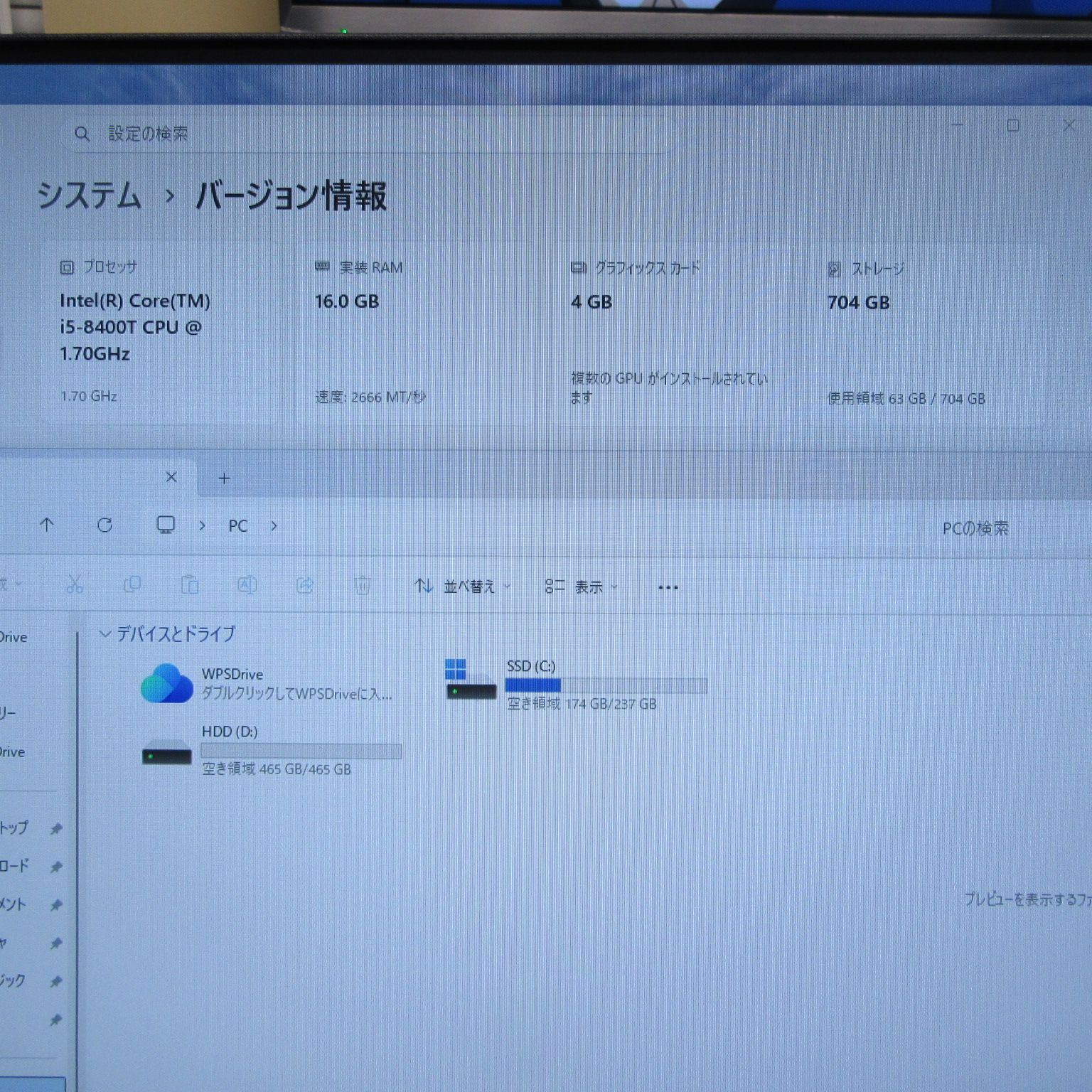Click the Paste clipboard toolbar icon
The height and width of the screenshot is (1092, 1092).
(190, 585)
